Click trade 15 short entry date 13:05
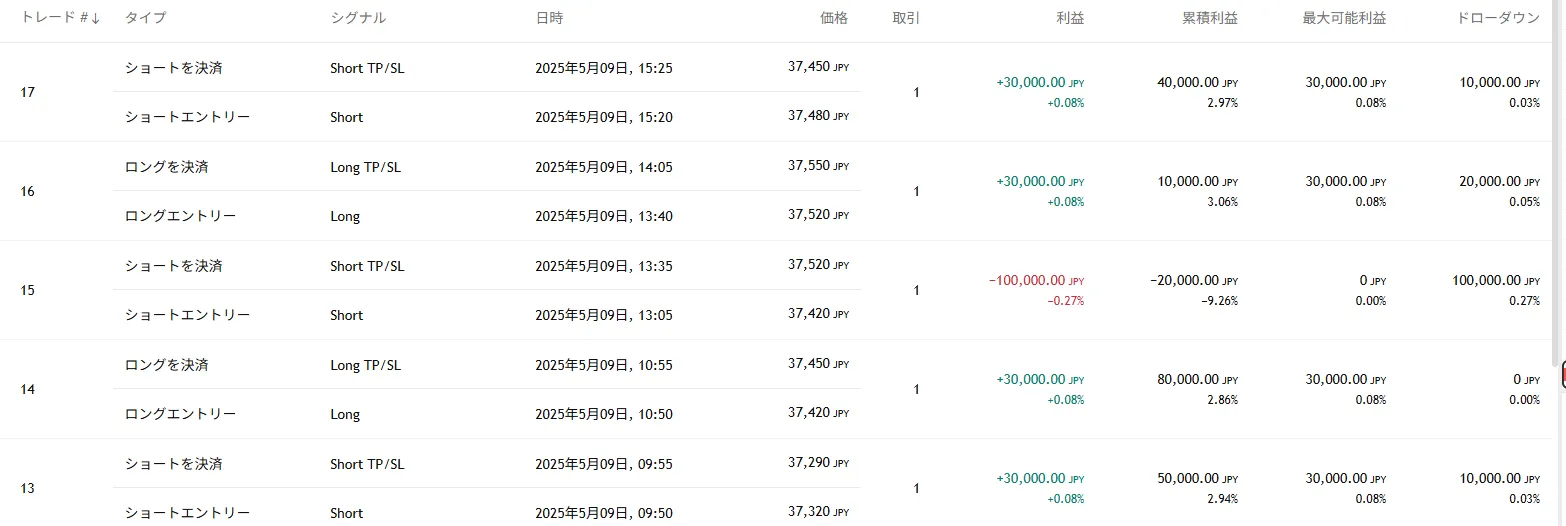1566x526 pixels. (603, 315)
